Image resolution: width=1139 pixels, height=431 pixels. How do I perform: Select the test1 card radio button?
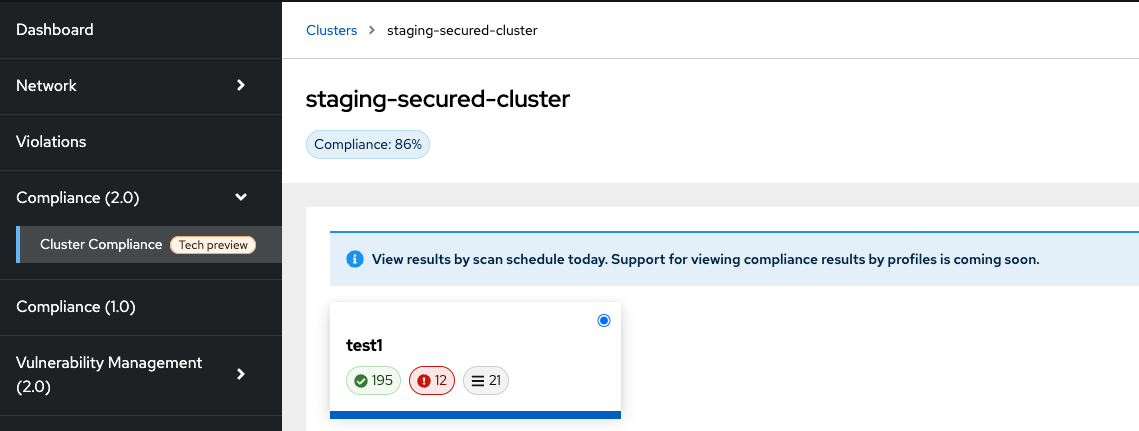tap(603, 321)
